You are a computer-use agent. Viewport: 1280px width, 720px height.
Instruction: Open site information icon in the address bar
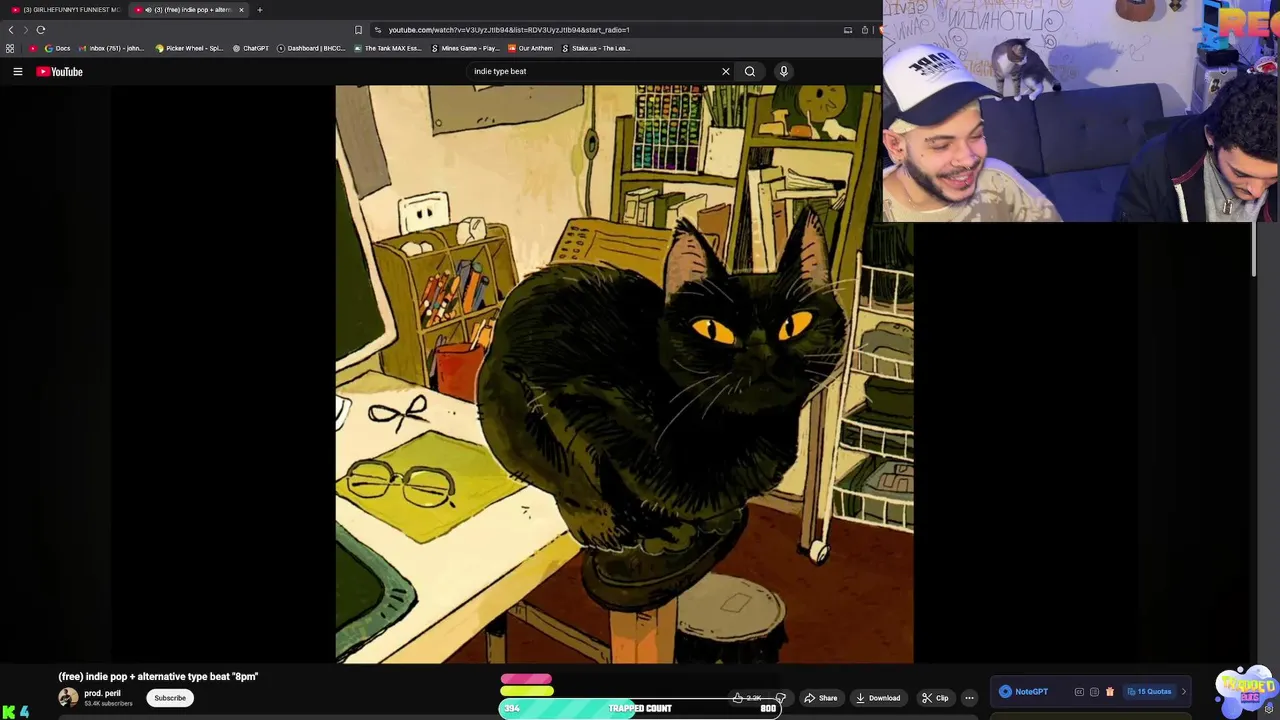point(378,30)
